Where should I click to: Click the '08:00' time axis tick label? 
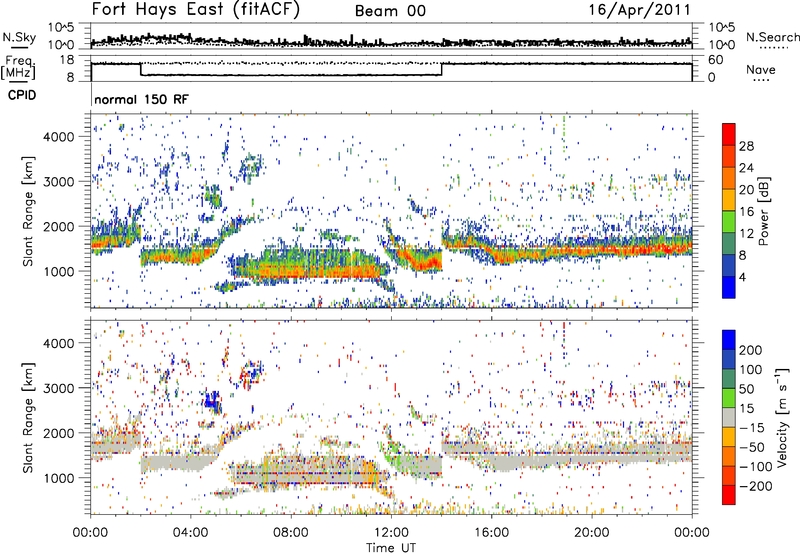[290, 533]
